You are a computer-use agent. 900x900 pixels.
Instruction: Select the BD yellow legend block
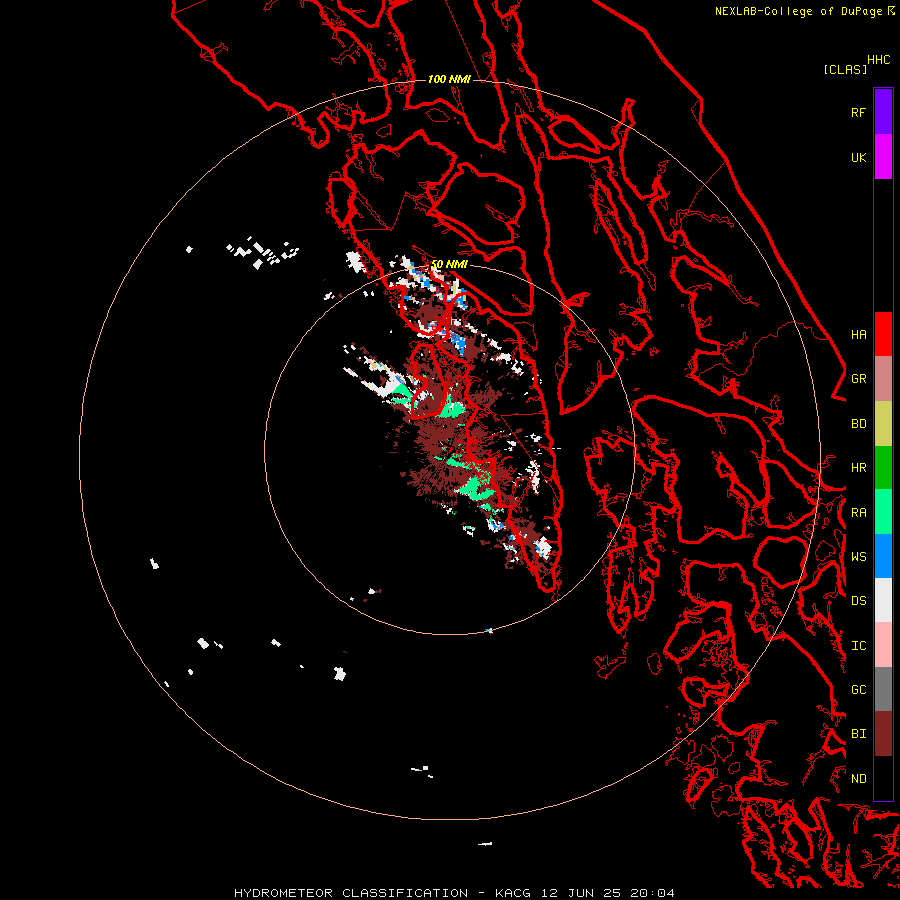[x=883, y=423]
